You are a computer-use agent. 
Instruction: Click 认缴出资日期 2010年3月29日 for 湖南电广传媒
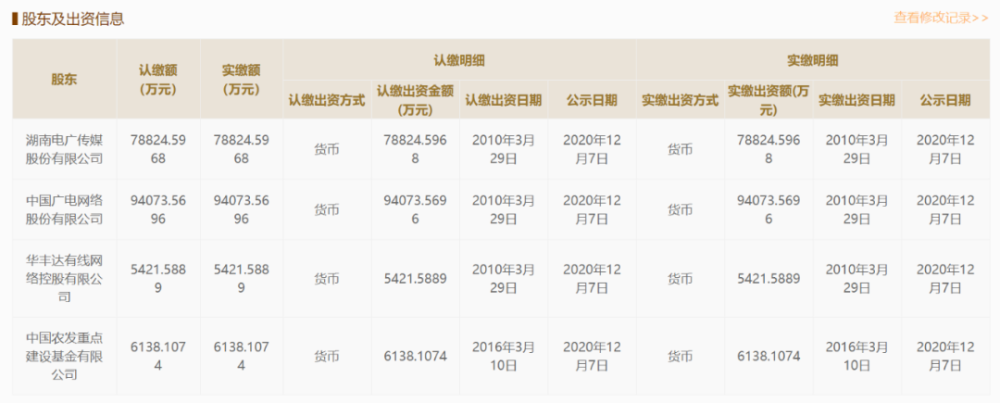503,149
